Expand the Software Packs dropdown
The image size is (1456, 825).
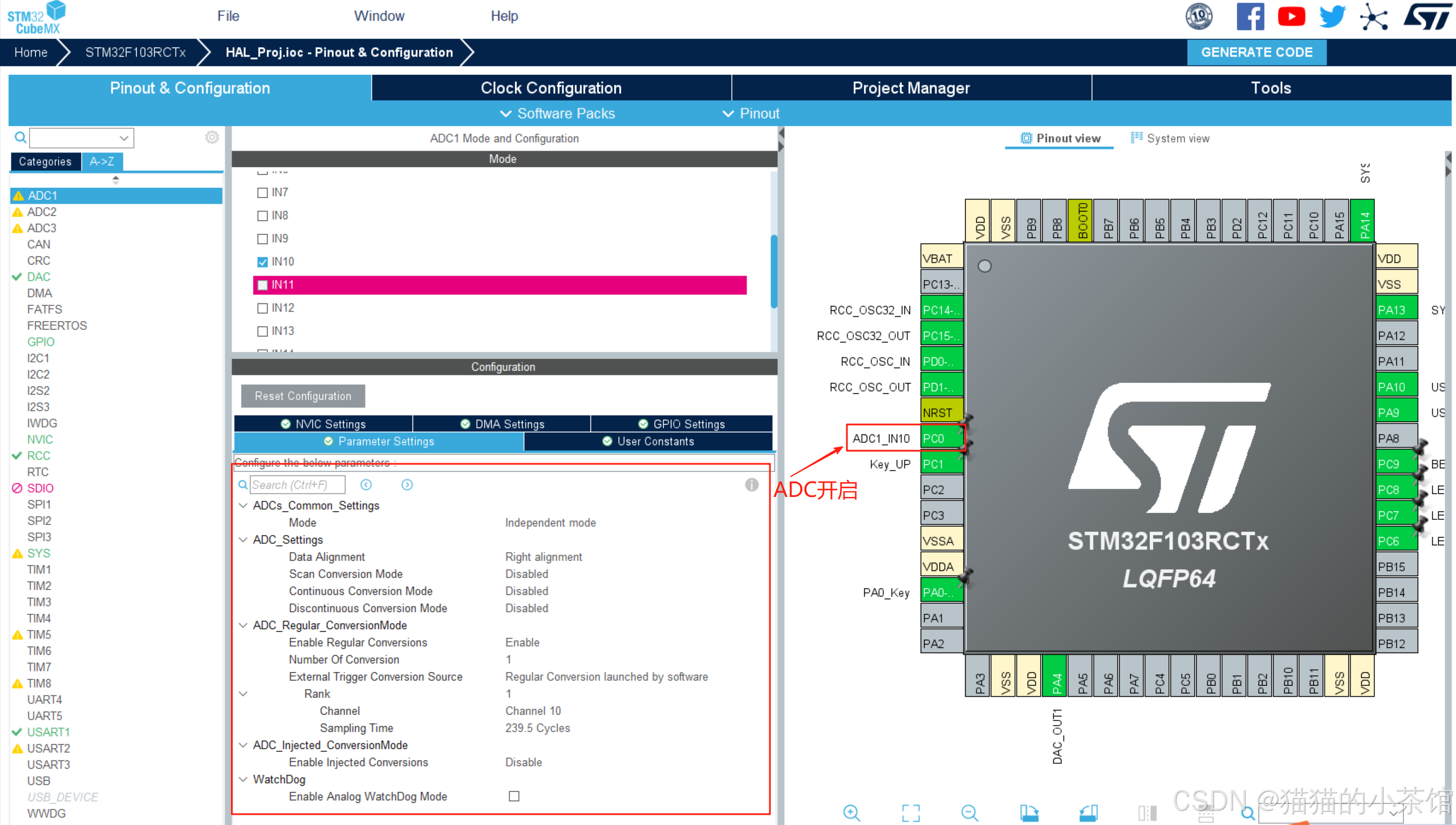557,114
